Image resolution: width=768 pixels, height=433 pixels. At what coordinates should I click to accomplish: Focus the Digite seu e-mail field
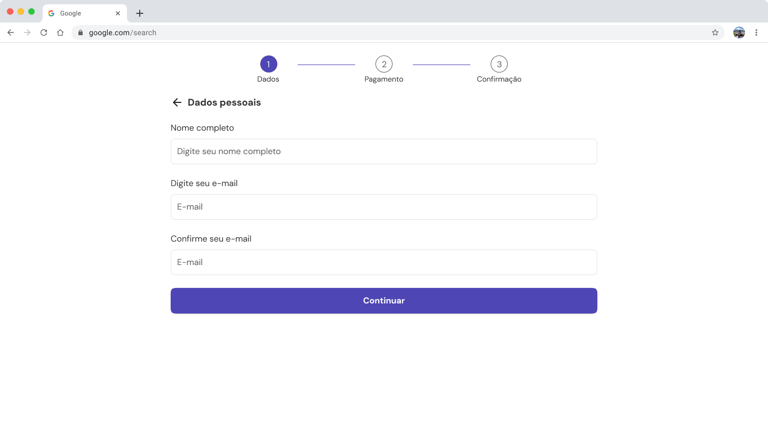tap(384, 207)
